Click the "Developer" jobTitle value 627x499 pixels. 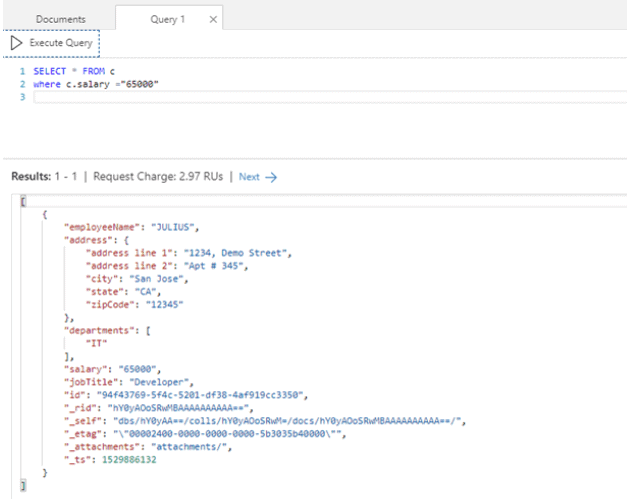159,382
